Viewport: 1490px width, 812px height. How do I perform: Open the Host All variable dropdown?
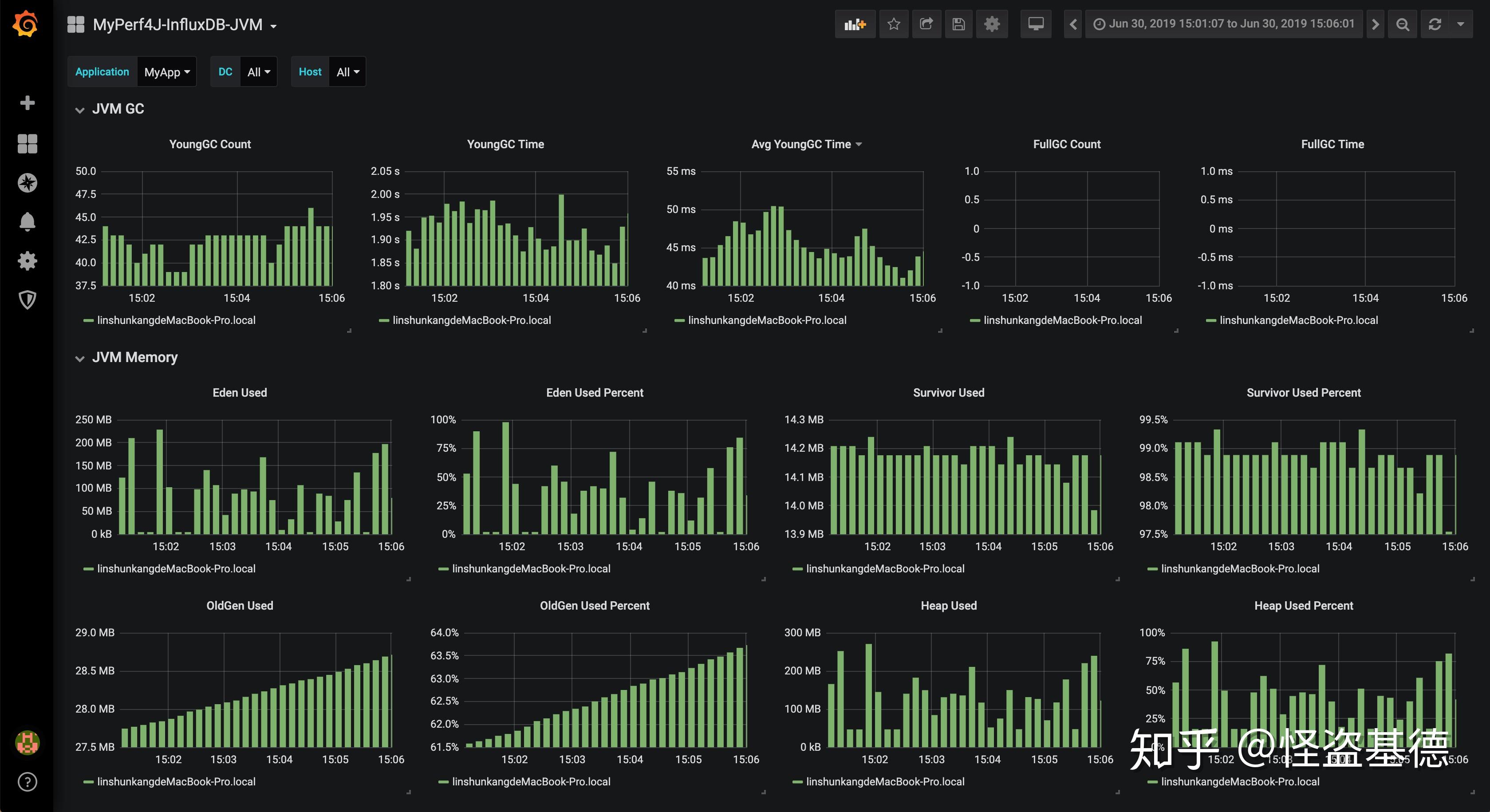pyautogui.click(x=347, y=72)
